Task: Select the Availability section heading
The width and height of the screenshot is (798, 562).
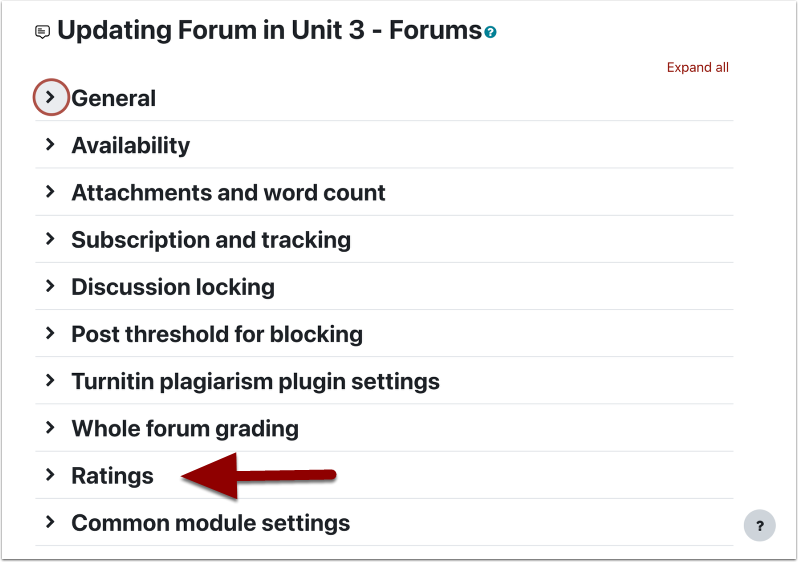Action: pyautogui.click(x=130, y=145)
